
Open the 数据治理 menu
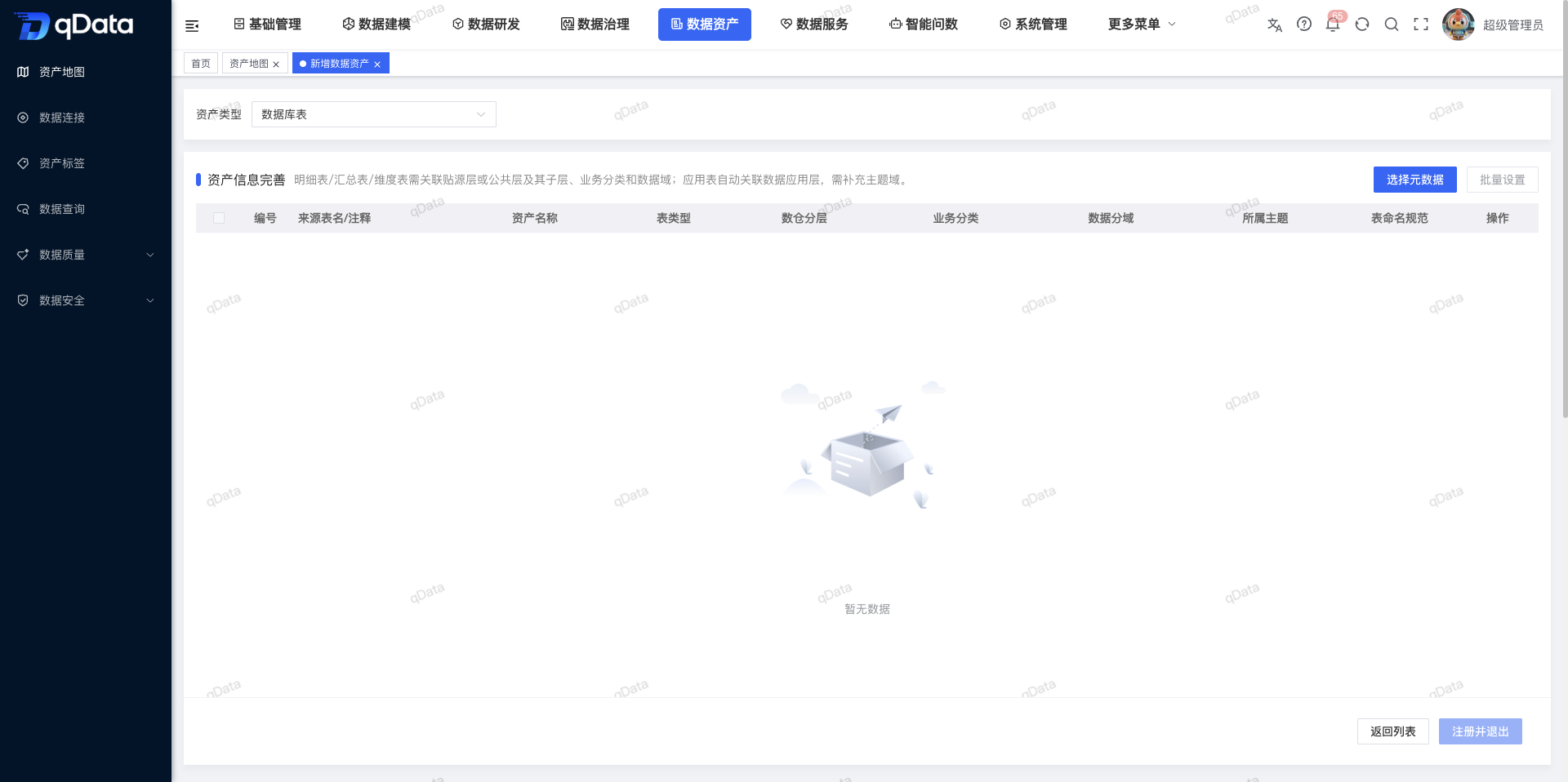click(595, 24)
